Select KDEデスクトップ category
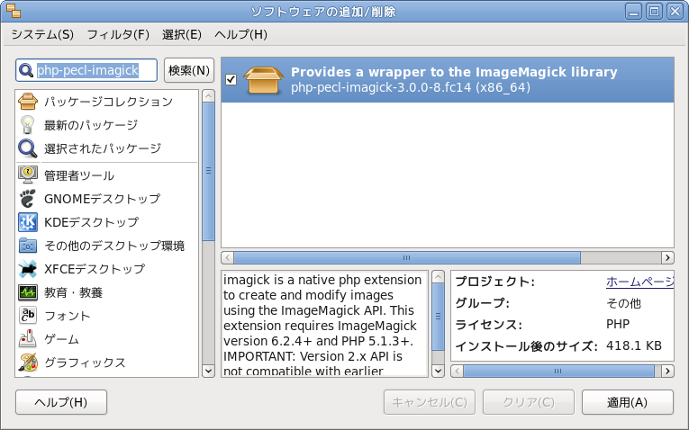This screenshot has width=689, height=430. point(108,222)
